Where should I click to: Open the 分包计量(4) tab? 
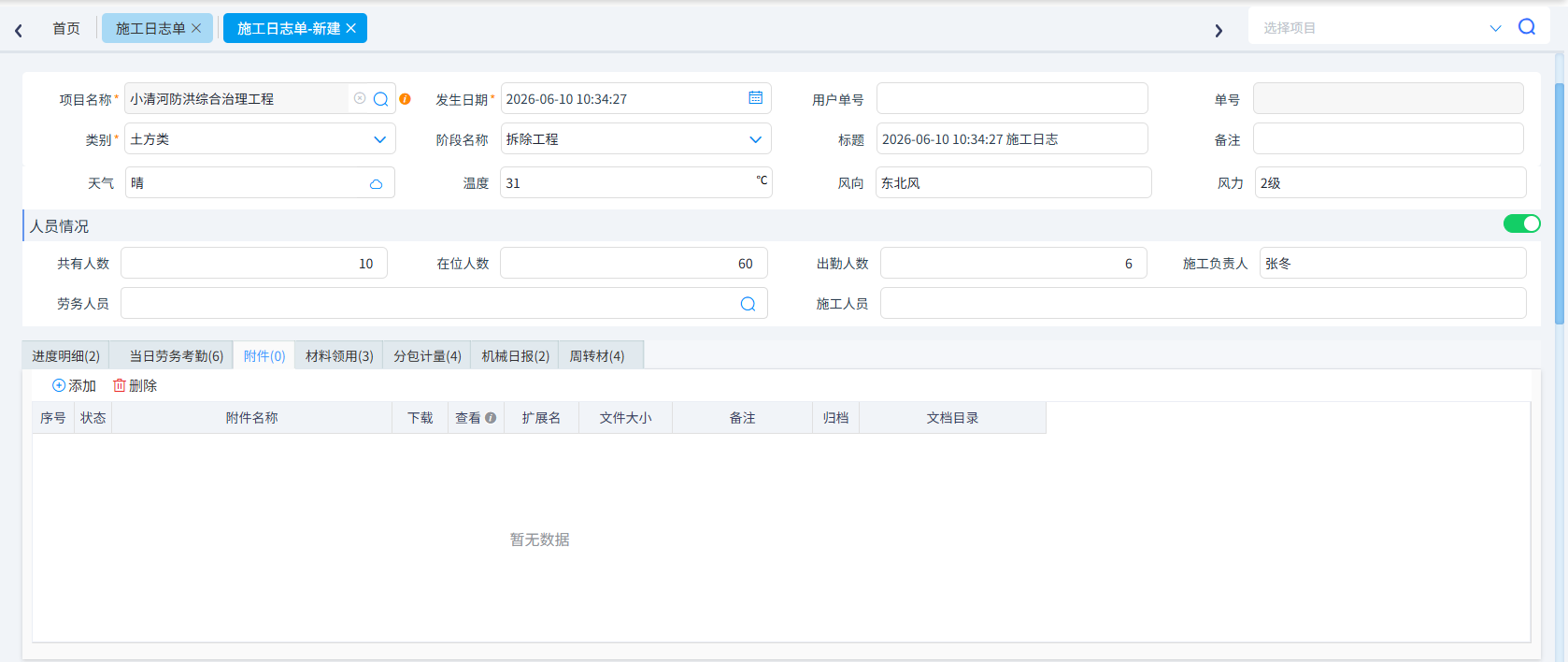427,356
